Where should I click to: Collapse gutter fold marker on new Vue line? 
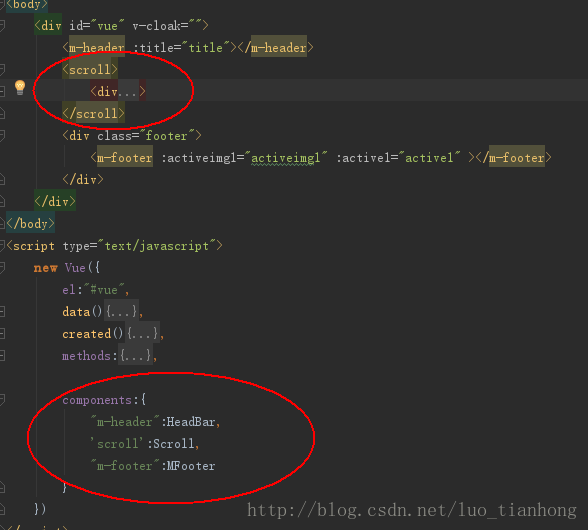(2, 268)
